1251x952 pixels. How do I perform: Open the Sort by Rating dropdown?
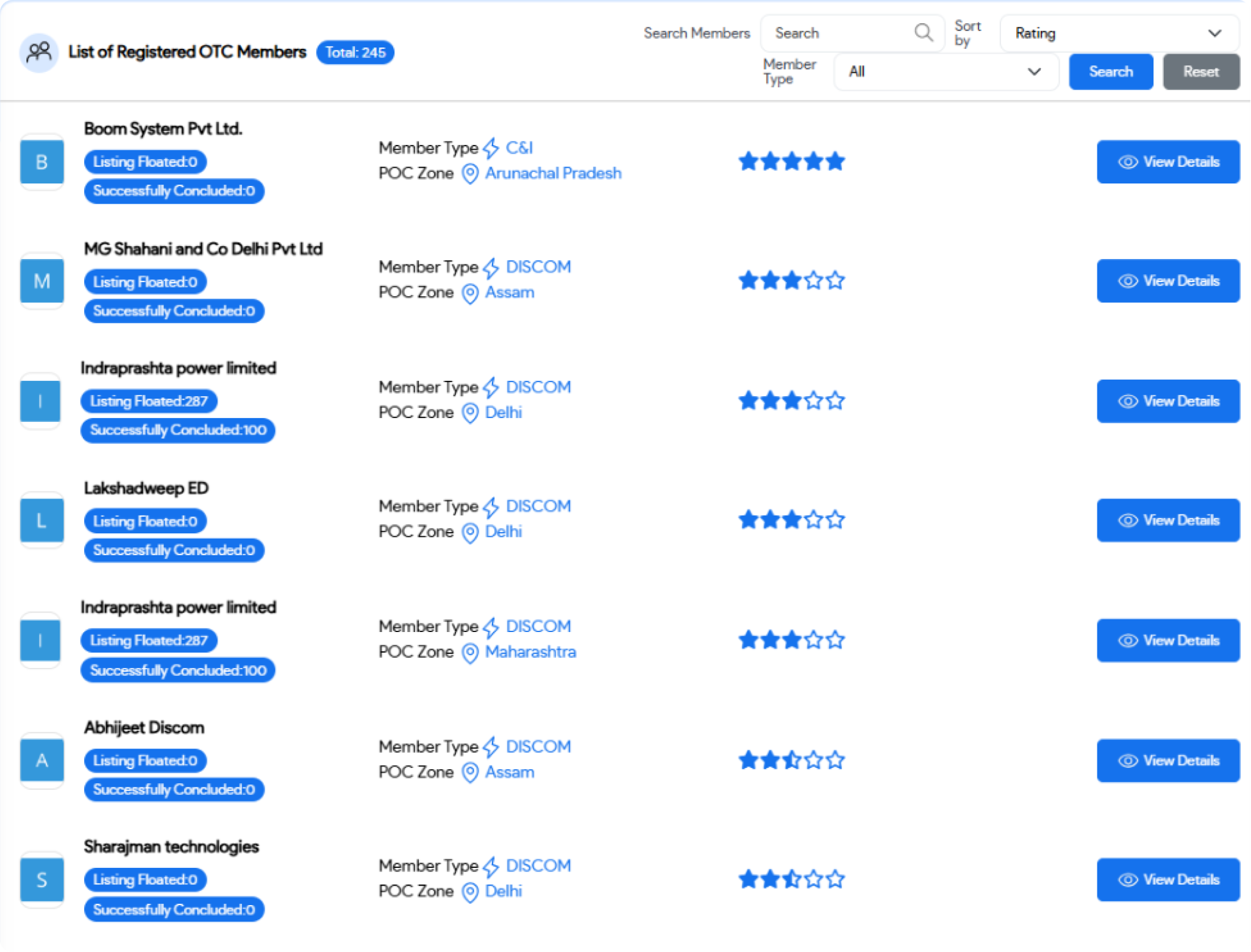tap(1119, 33)
